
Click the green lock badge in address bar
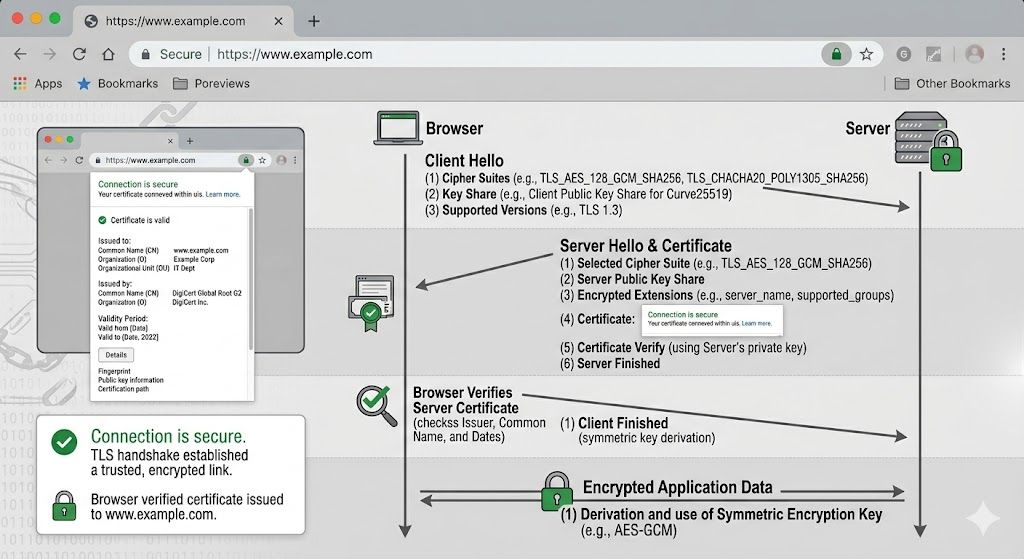coord(836,54)
